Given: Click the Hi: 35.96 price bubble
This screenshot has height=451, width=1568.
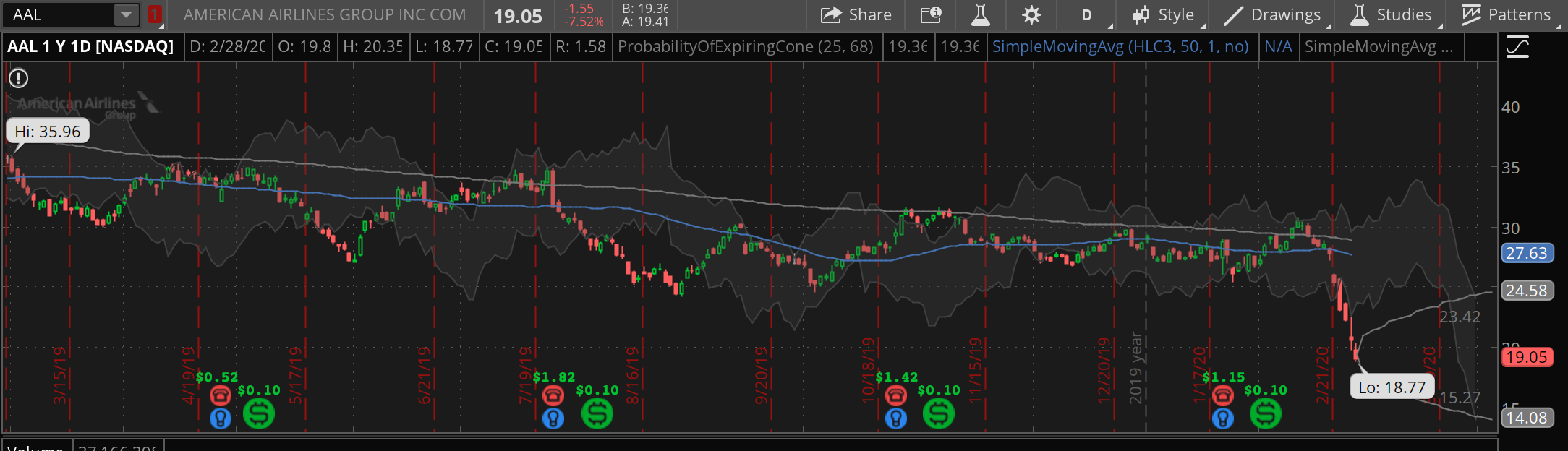Looking at the screenshot, I should (48, 132).
